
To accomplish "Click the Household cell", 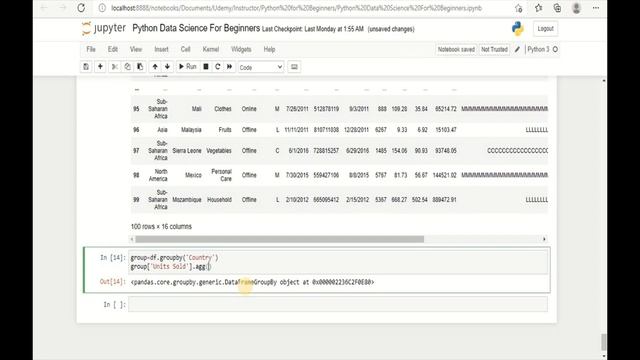I will (x=220, y=200).
